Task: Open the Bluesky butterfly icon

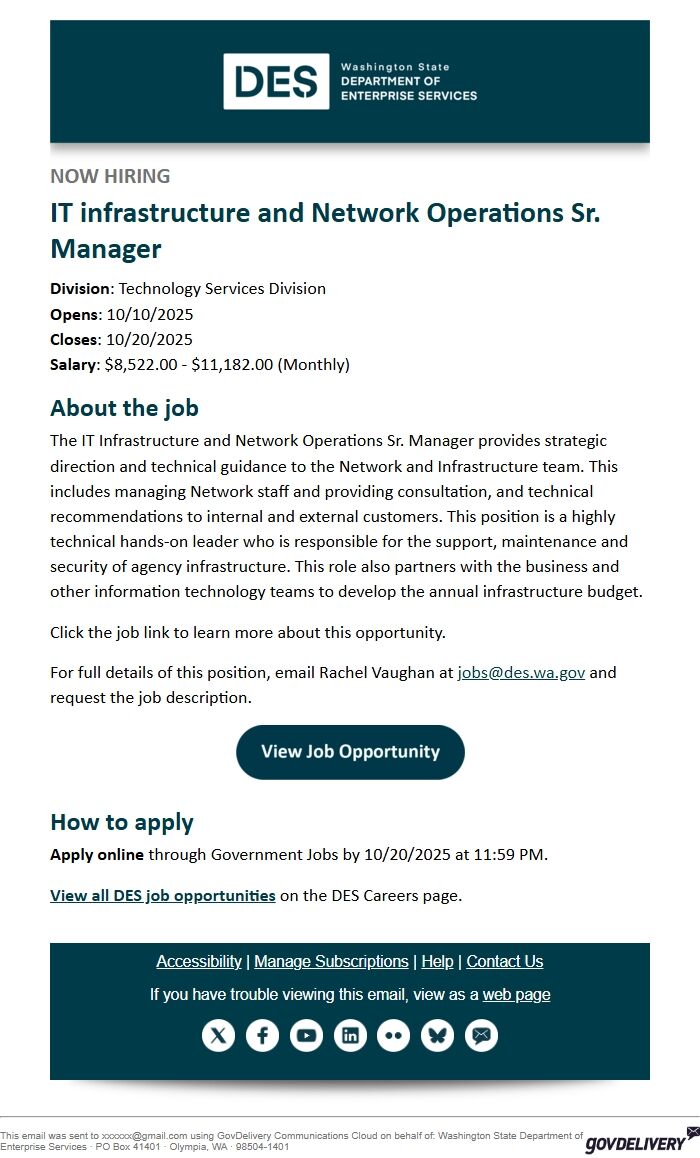Action: [x=438, y=1036]
